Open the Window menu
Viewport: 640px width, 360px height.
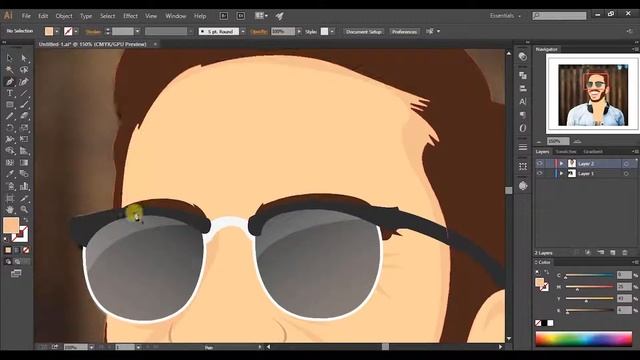176,16
